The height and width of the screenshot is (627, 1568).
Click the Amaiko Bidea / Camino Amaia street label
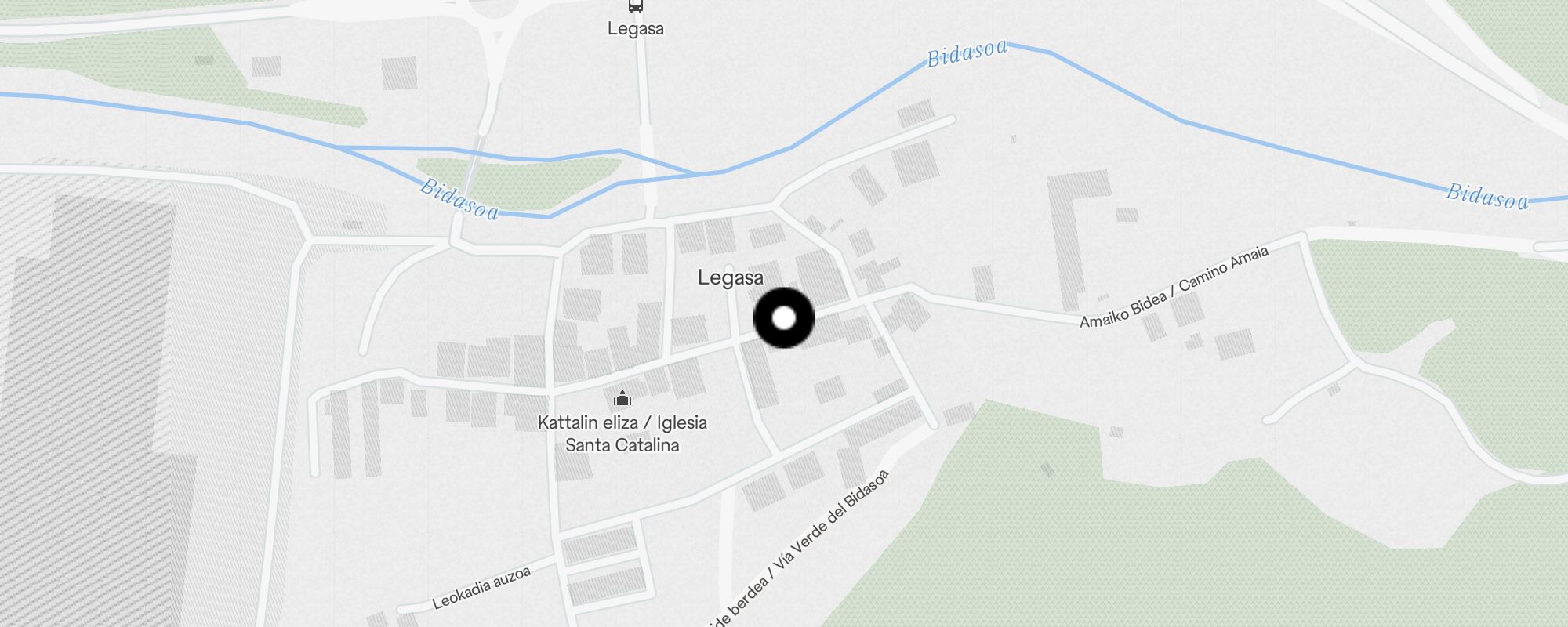pos(1174,288)
